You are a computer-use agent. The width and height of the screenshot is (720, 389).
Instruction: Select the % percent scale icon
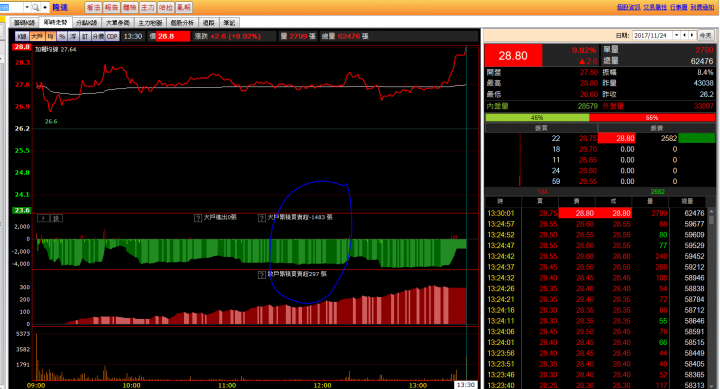point(62,36)
